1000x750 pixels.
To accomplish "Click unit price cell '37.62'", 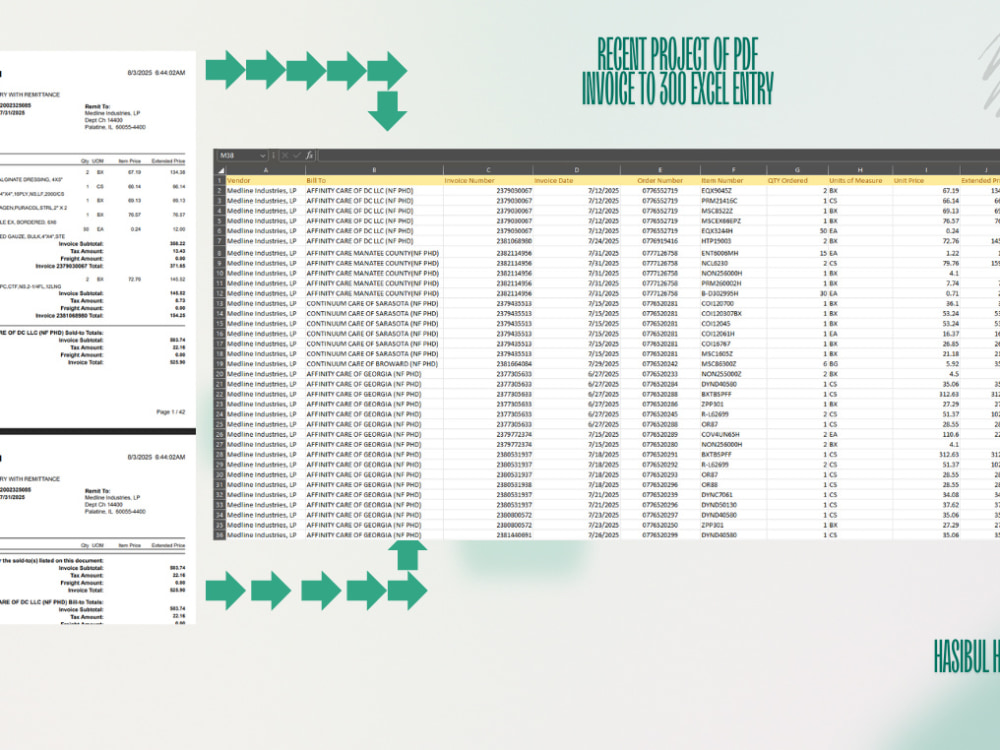I will tap(926, 504).
